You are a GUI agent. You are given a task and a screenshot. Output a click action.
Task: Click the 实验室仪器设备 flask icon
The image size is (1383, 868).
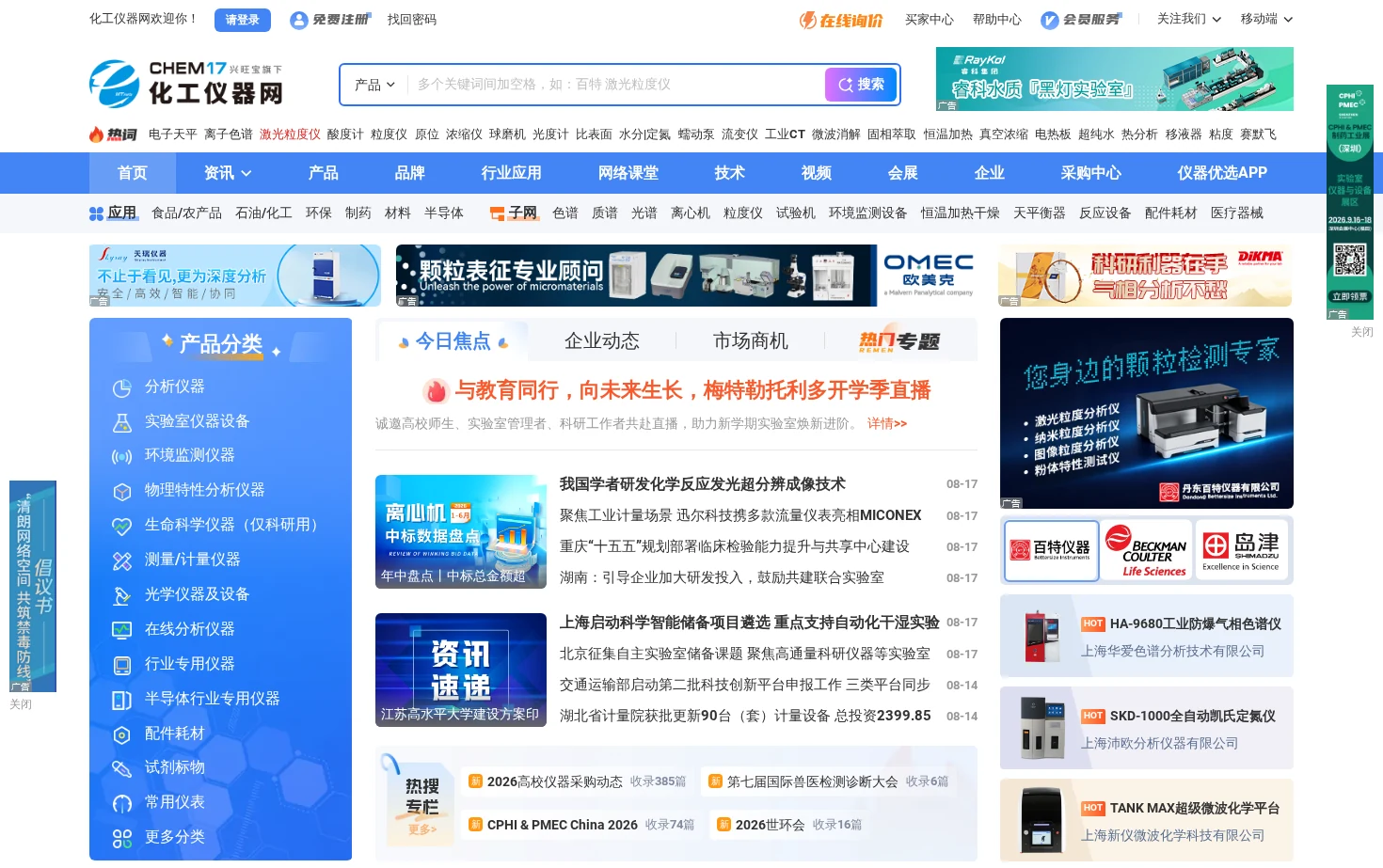pyautogui.click(x=122, y=422)
